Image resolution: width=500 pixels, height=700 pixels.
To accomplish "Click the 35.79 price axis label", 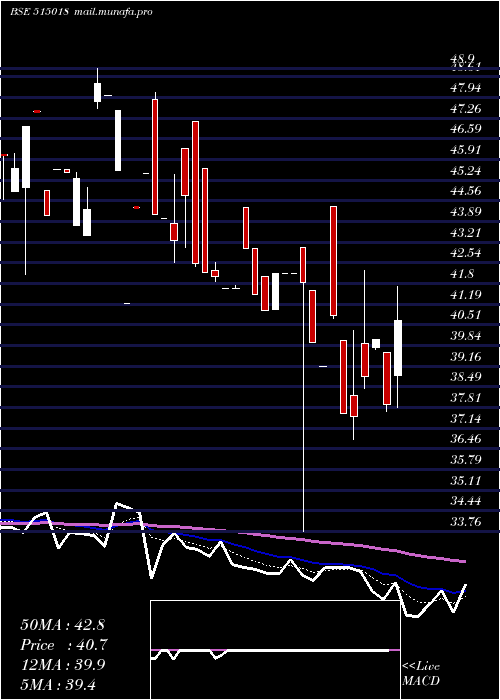I will tap(466, 460).
